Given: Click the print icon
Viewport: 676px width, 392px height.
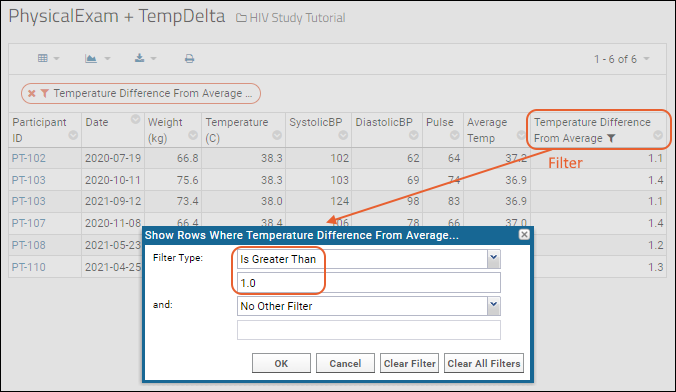Looking at the screenshot, I should [x=189, y=59].
